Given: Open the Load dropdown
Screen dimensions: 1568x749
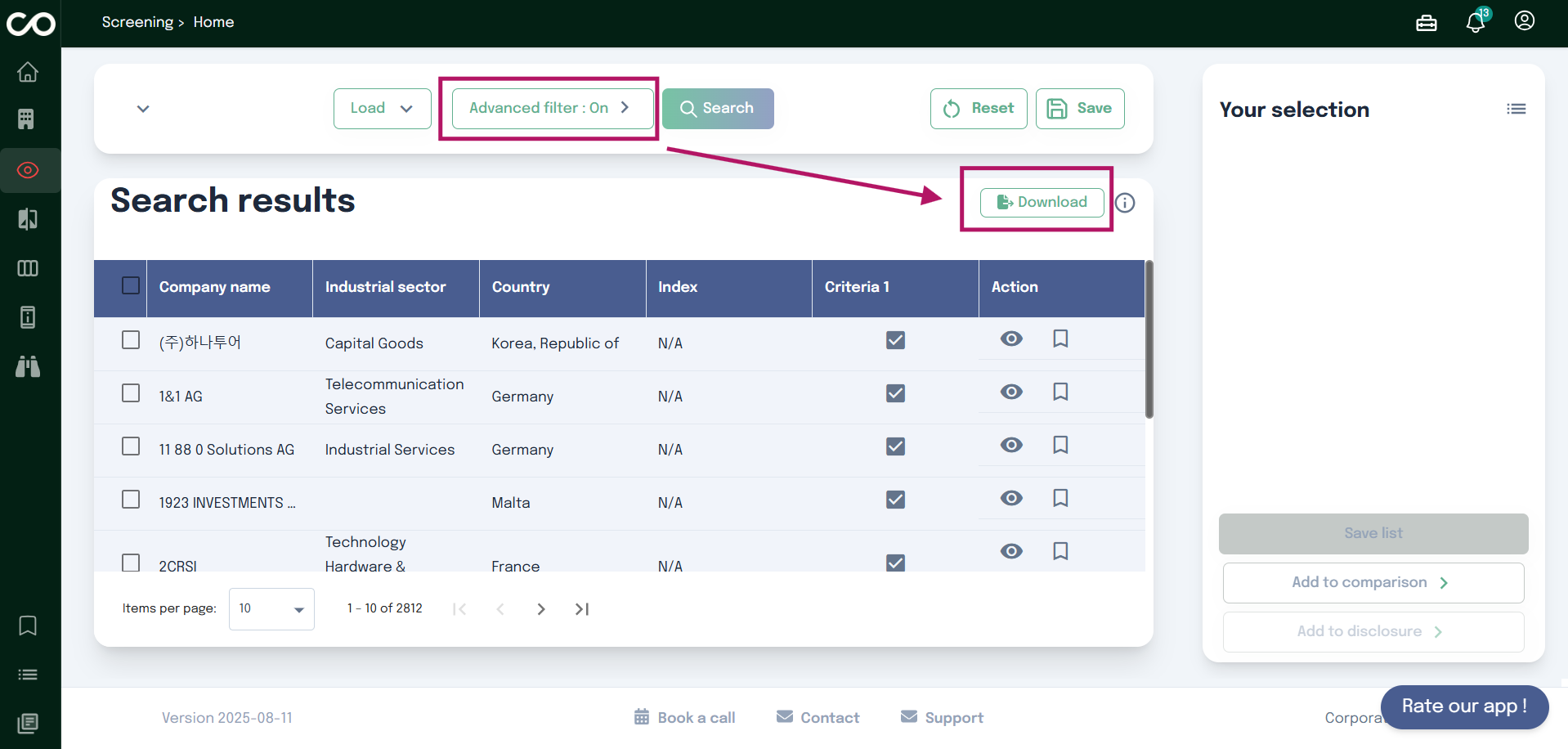Looking at the screenshot, I should tap(382, 109).
